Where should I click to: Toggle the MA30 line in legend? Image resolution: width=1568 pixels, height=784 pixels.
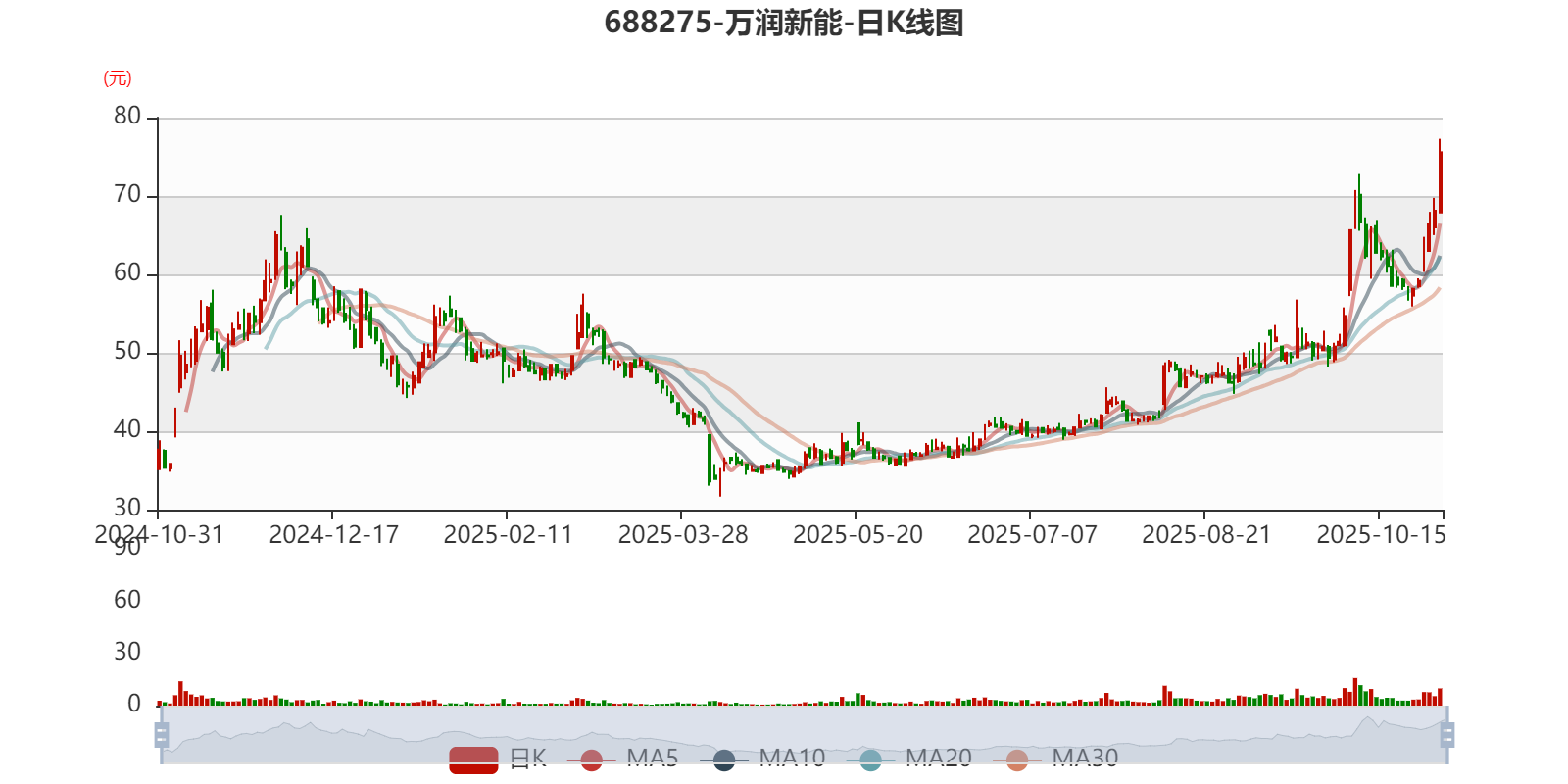pyautogui.click(x=1055, y=759)
